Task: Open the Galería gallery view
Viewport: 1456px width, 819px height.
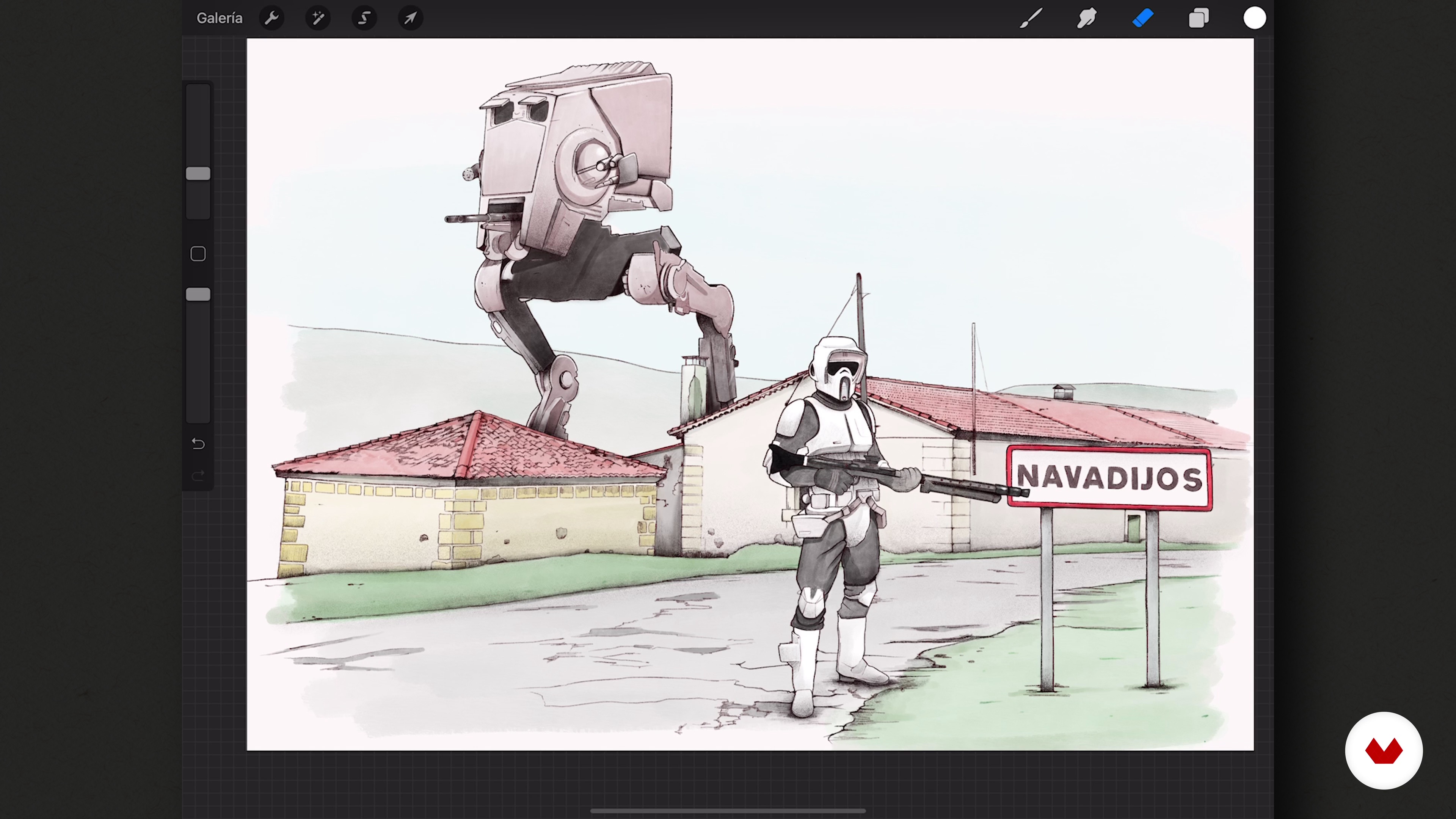Action: (219, 18)
